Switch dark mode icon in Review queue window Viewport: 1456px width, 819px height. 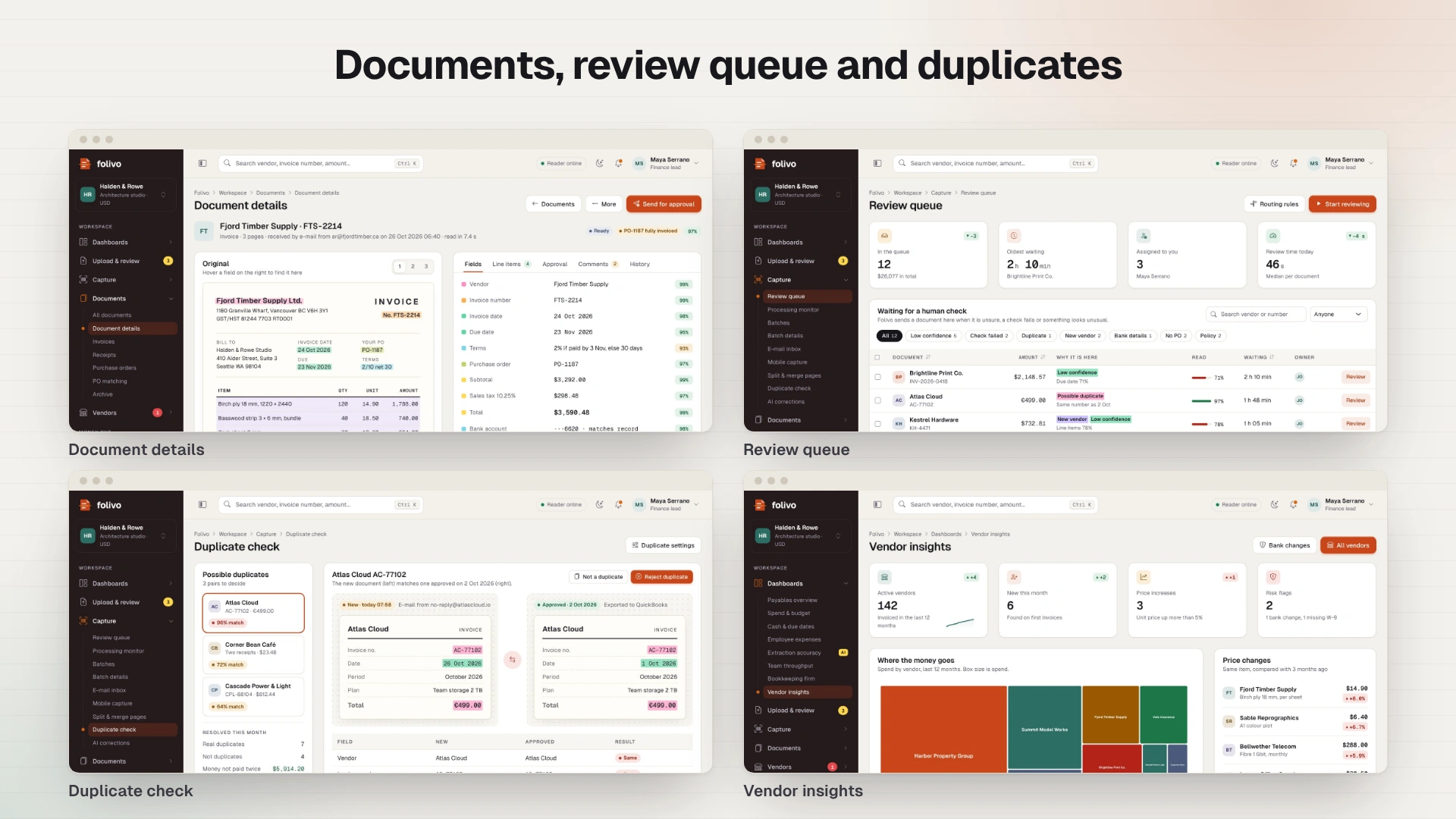click(x=1275, y=163)
